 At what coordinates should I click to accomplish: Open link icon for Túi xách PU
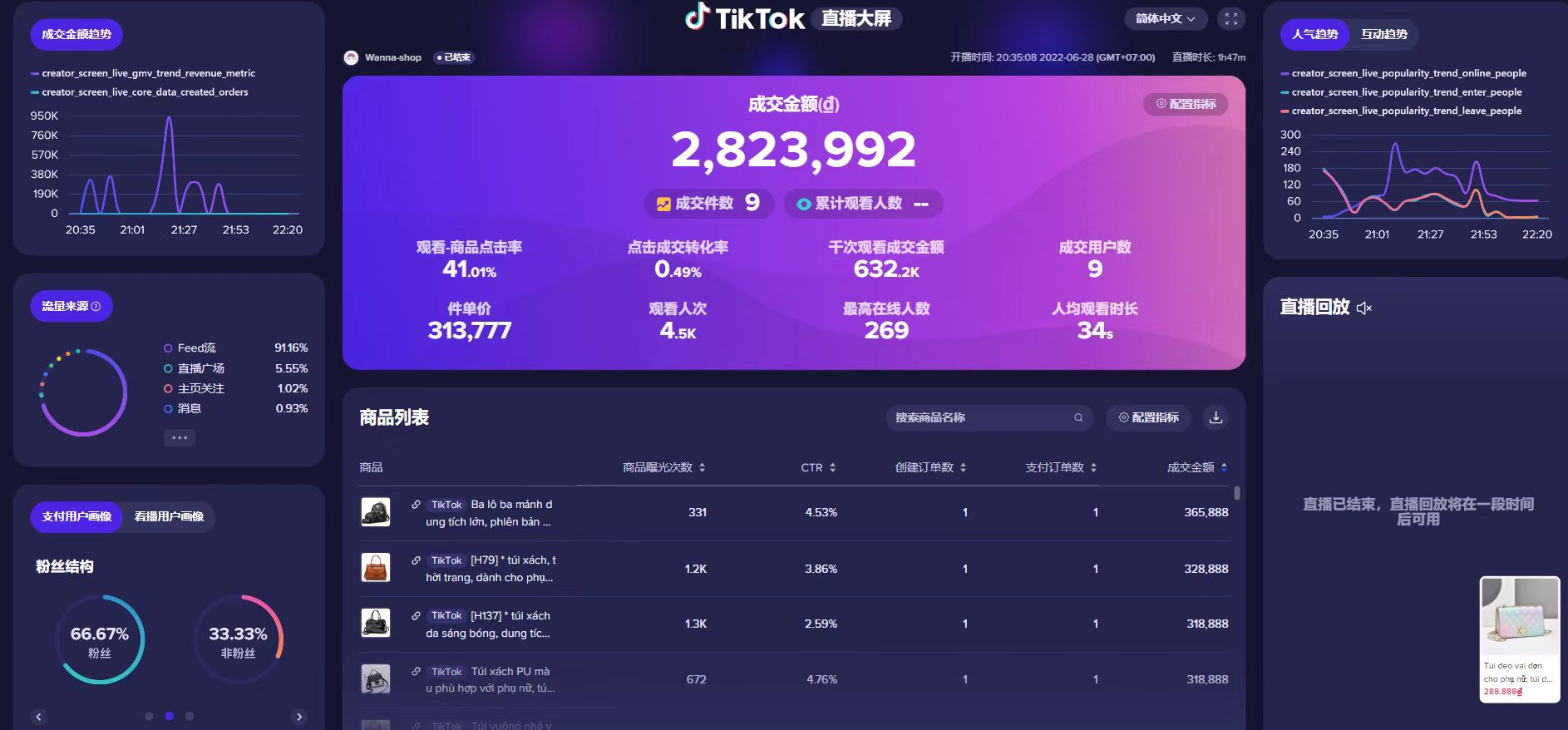[x=416, y=671]
